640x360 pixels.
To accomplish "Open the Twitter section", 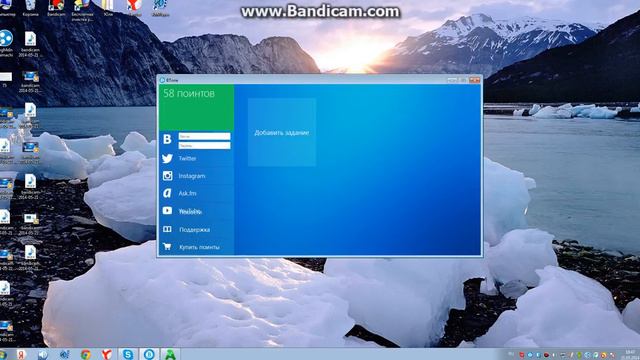I will click(196, 158).
